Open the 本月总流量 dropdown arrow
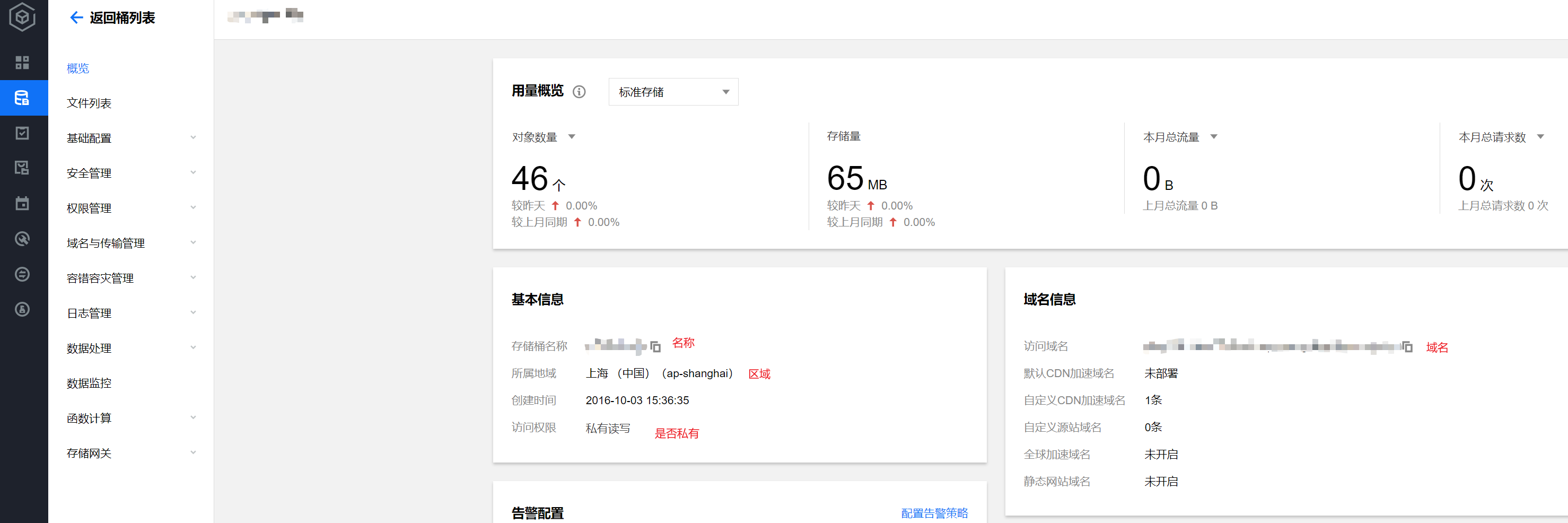This screenshot has height=523, width=1568. (1214, 137)
